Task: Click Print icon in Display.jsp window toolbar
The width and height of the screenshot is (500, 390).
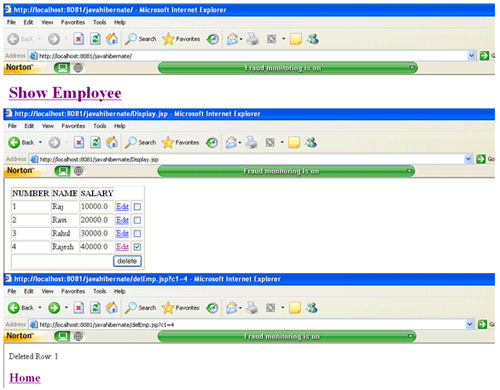Action: tap(251, 143)
